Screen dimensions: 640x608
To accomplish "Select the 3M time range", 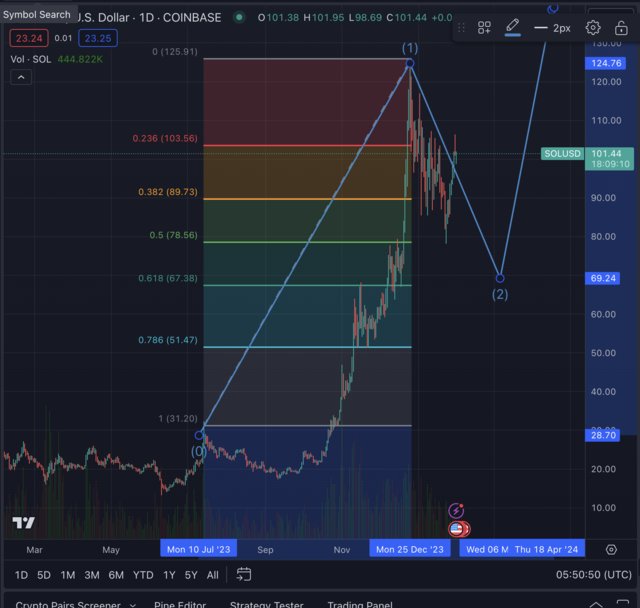I will click(x=92, y=575).
